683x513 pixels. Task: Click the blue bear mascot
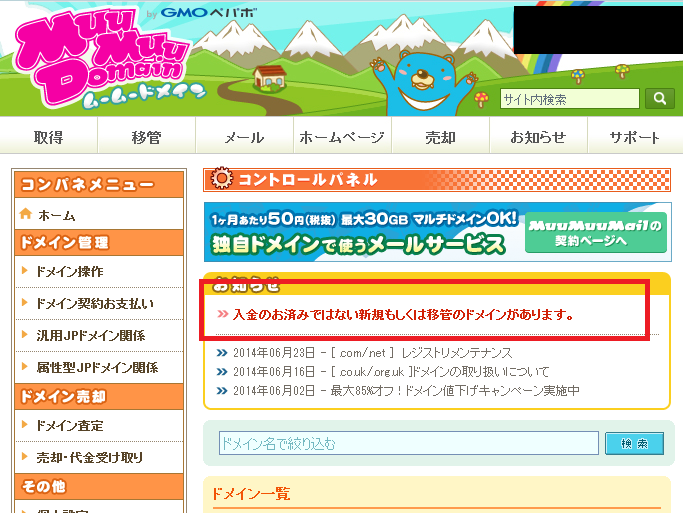pos(423,83)
